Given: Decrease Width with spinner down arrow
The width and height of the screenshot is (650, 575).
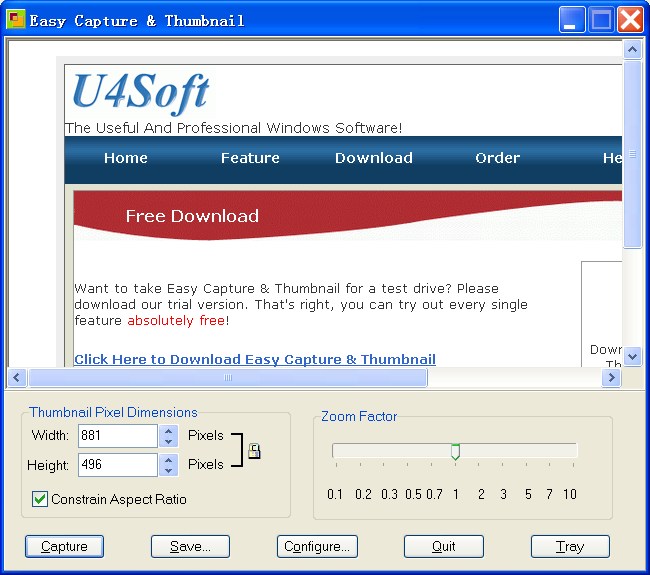Looking at the screenshot, I should (168, 441).
